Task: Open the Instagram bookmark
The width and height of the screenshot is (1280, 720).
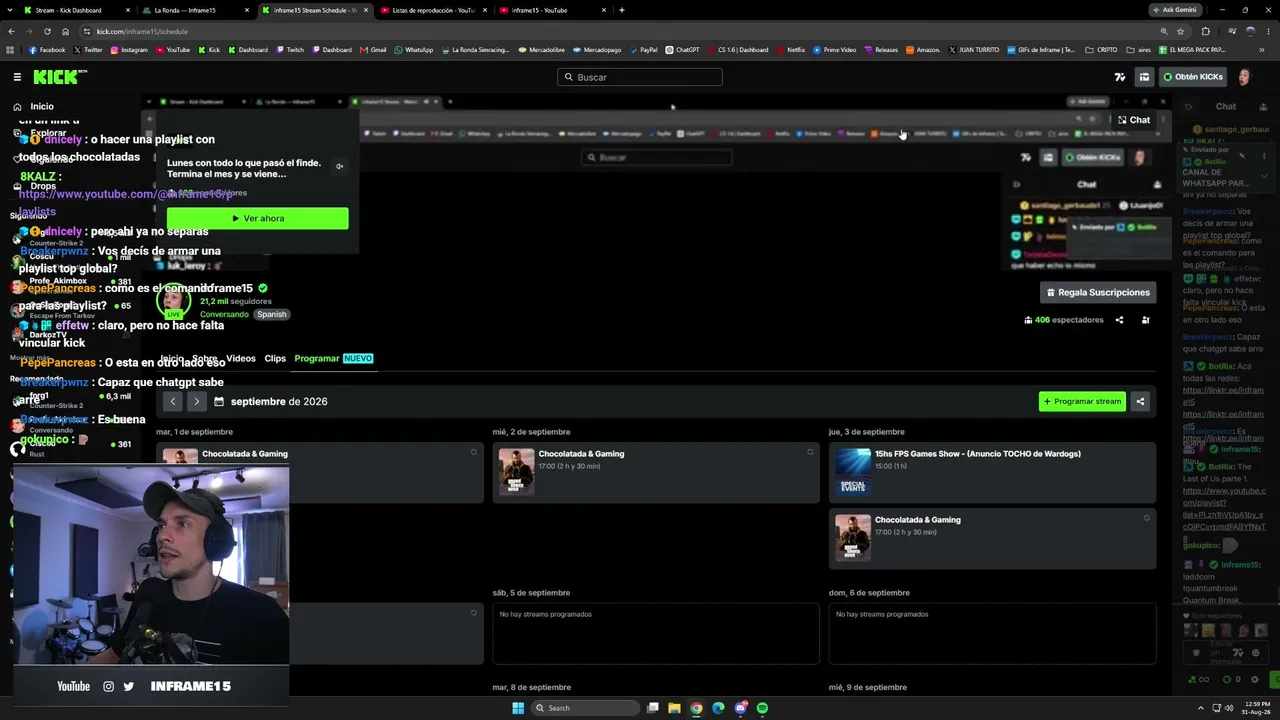Action: coord(129,50)
